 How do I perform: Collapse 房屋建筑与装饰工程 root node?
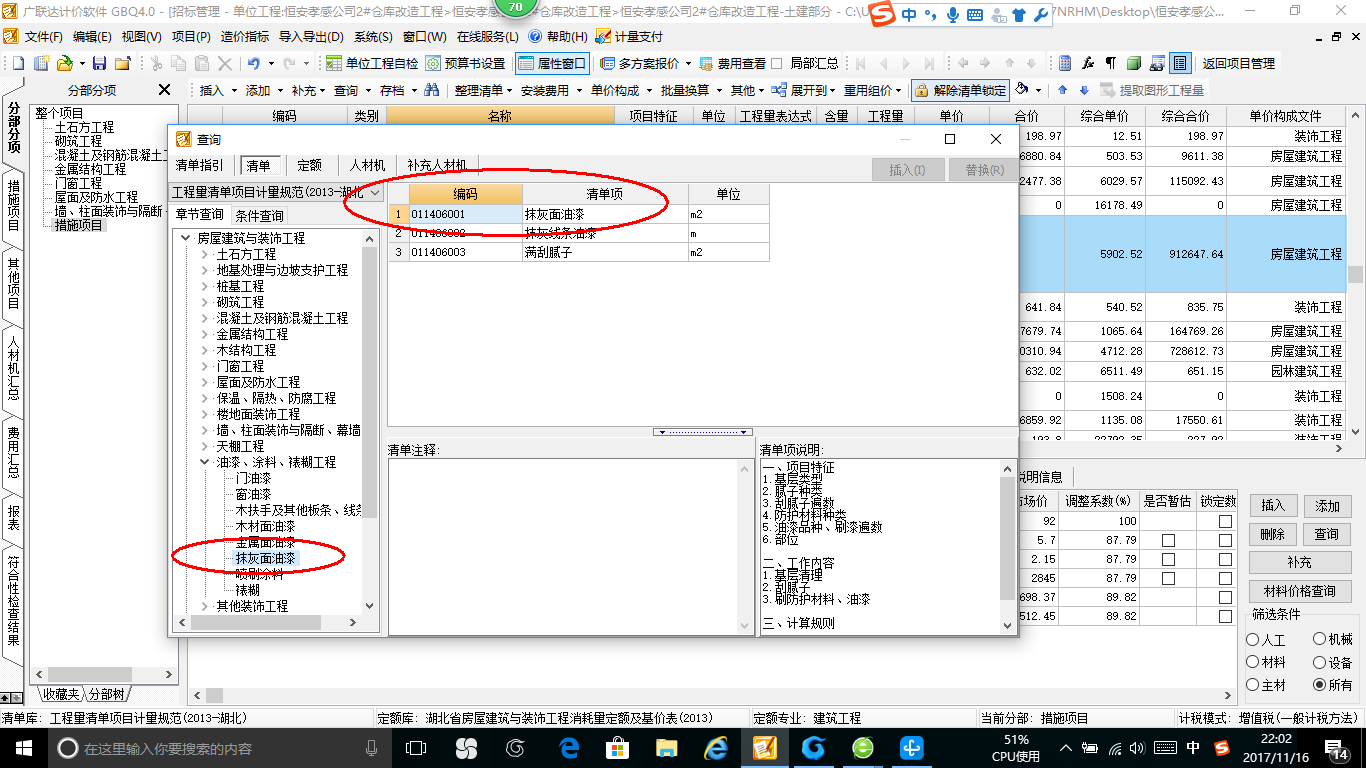pyautogui.click(x=185, y=238)
